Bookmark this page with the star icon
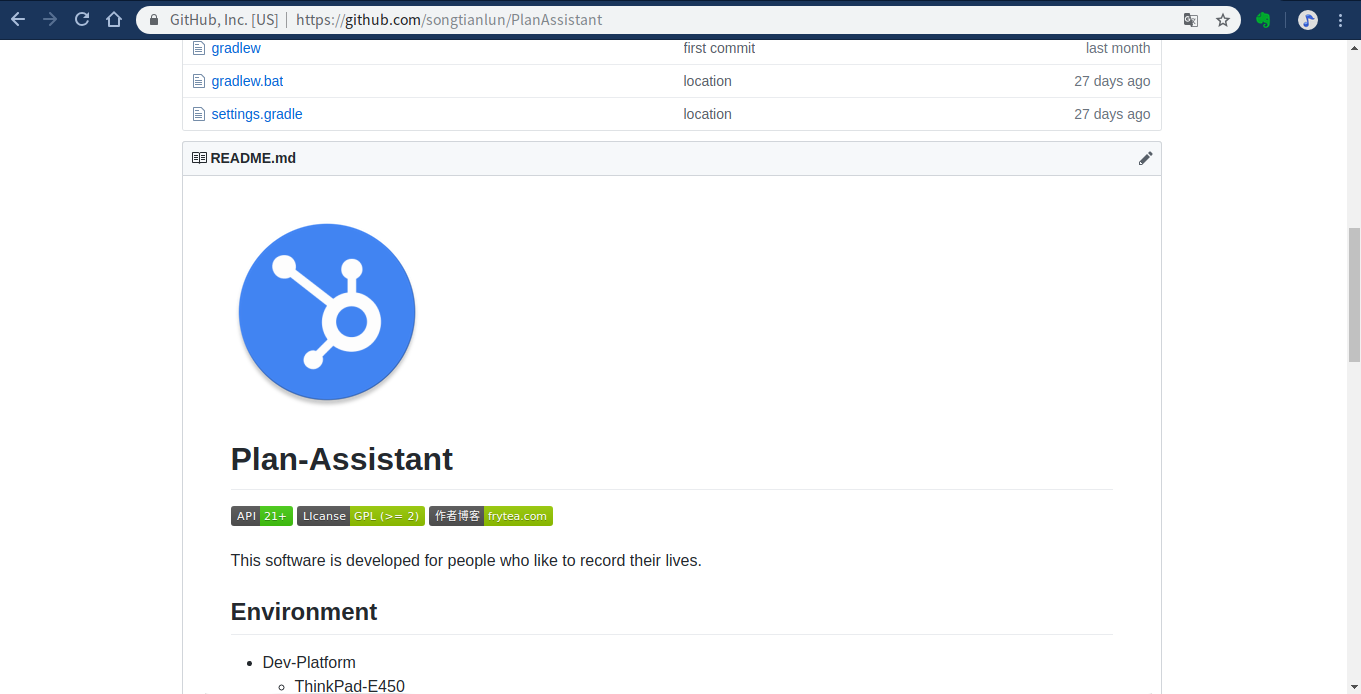 [x=1222, y=20]
